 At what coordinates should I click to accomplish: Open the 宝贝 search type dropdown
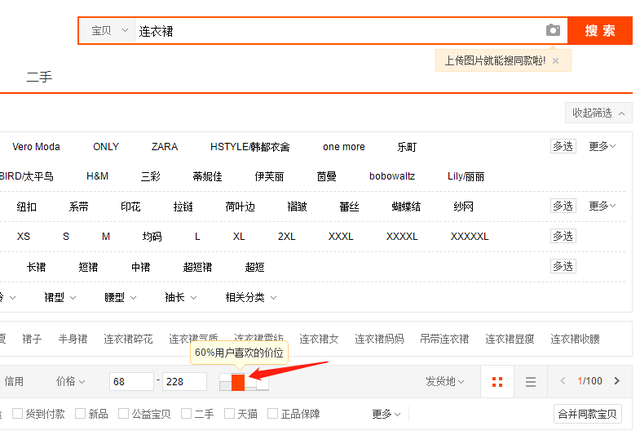pos(107,30)
